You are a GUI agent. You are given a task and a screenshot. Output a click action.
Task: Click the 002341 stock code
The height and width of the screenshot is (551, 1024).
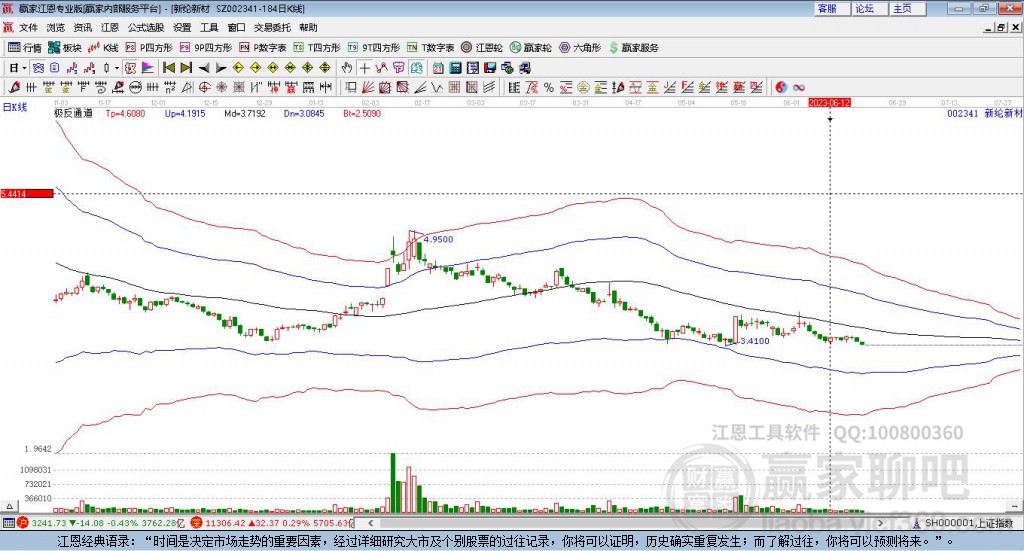(963, 113)
